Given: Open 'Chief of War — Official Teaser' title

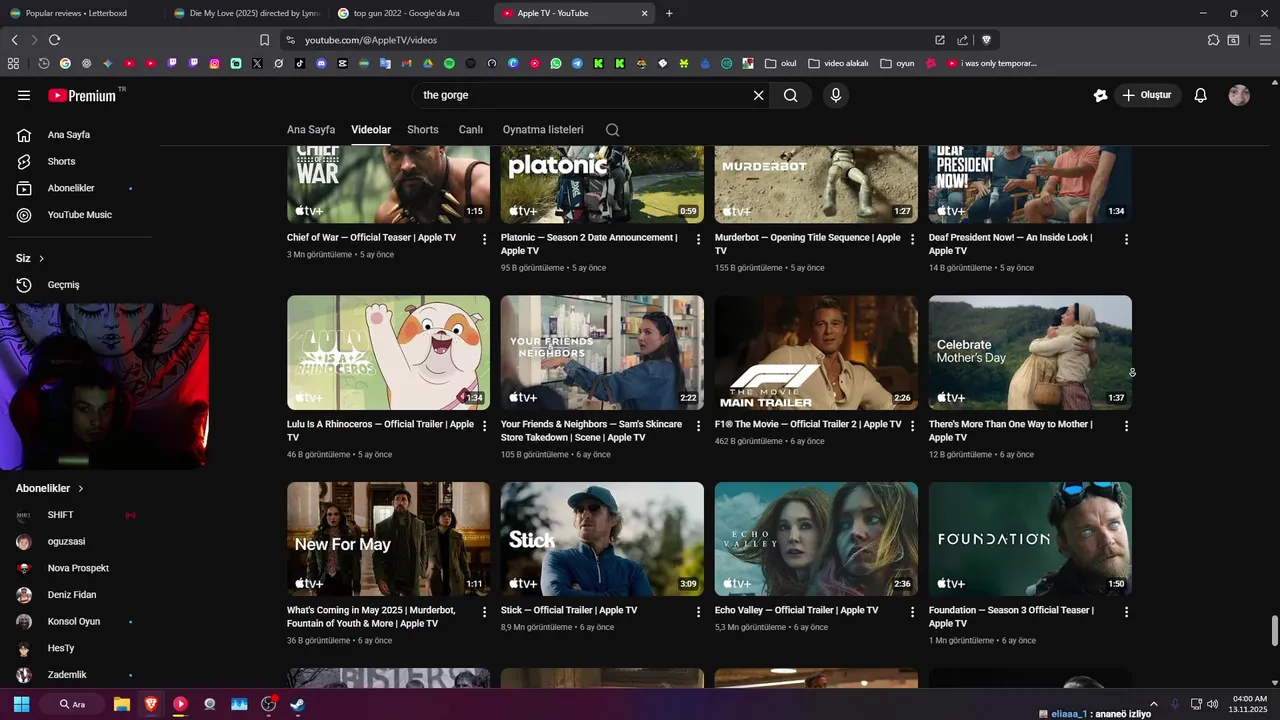Looking at the screenshot, I should (371, 238).
